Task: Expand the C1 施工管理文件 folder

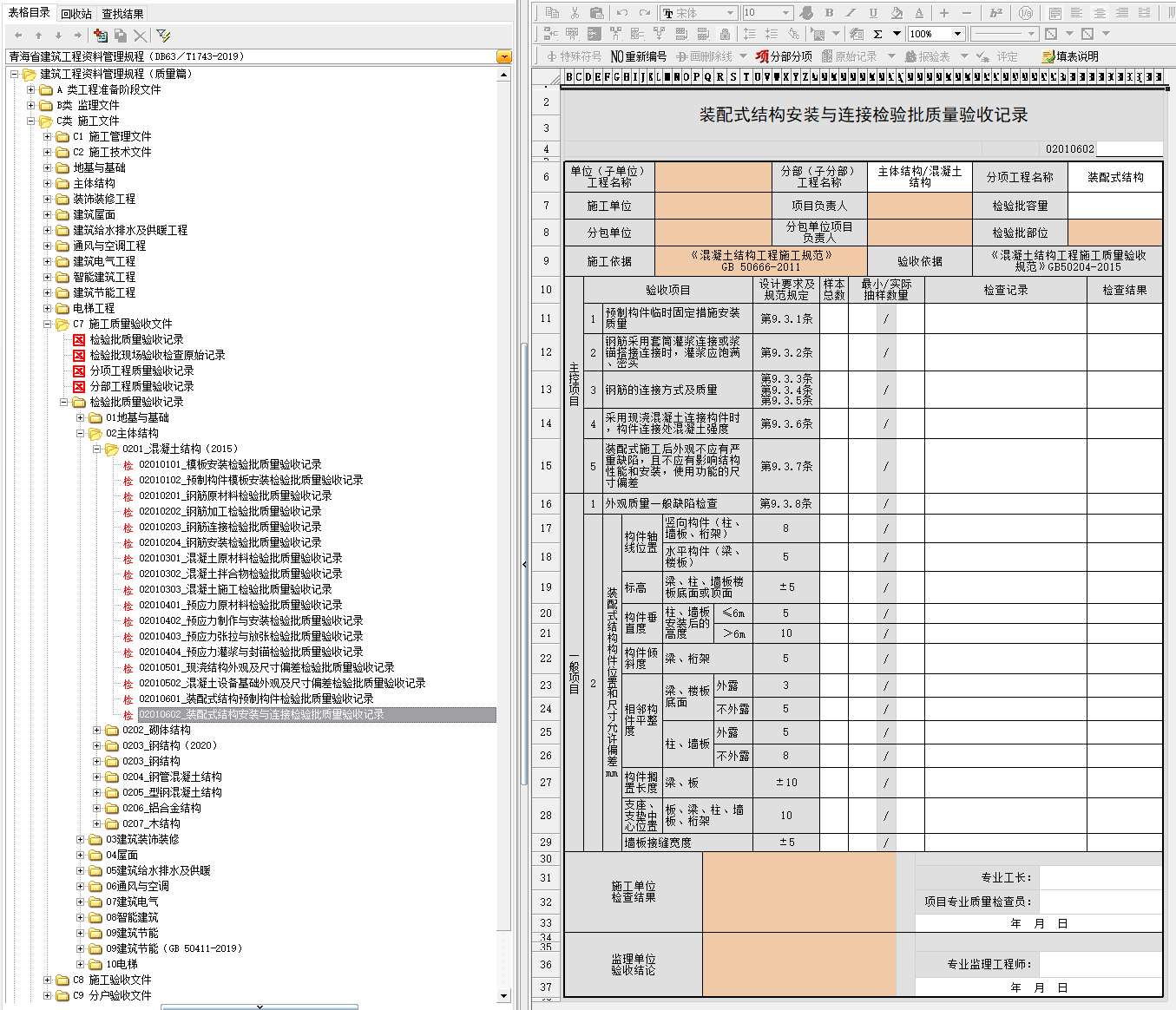Action: (48, 136)
